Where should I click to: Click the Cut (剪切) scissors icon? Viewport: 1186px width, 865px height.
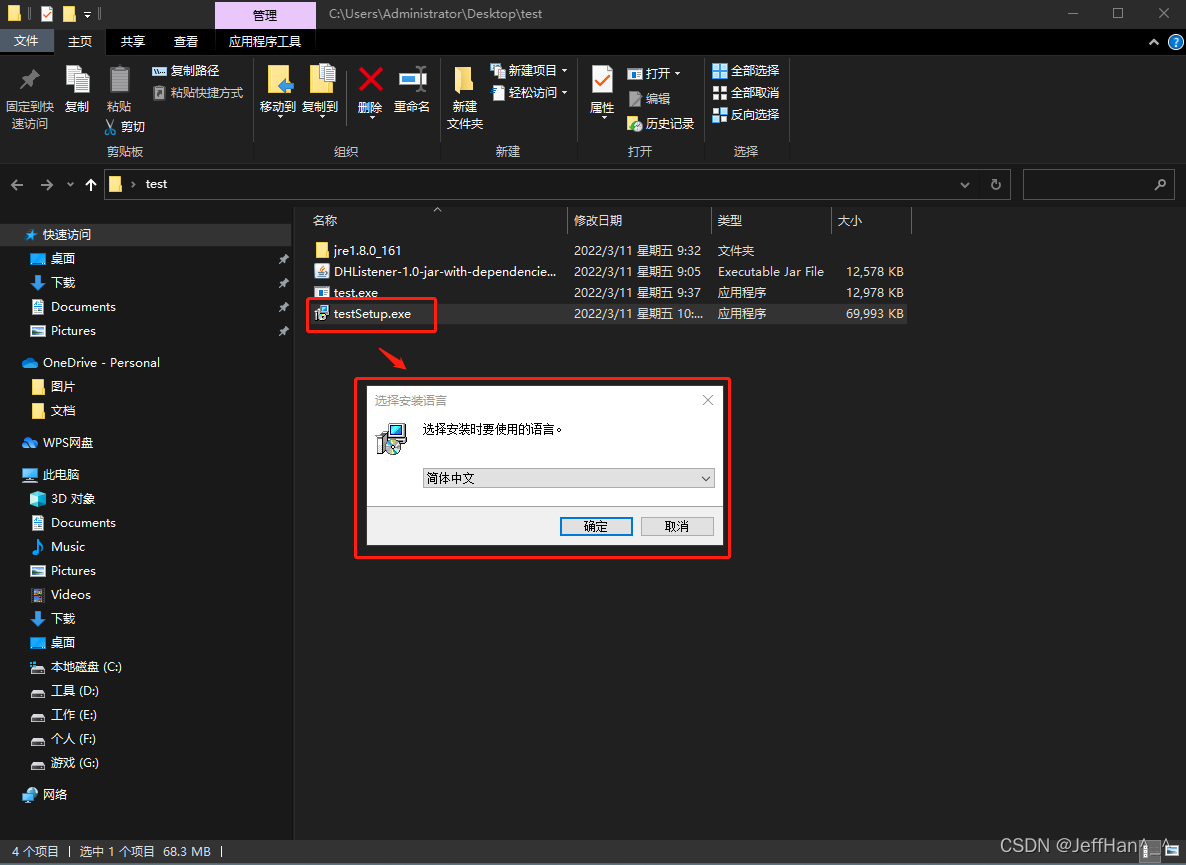point(110,127)
